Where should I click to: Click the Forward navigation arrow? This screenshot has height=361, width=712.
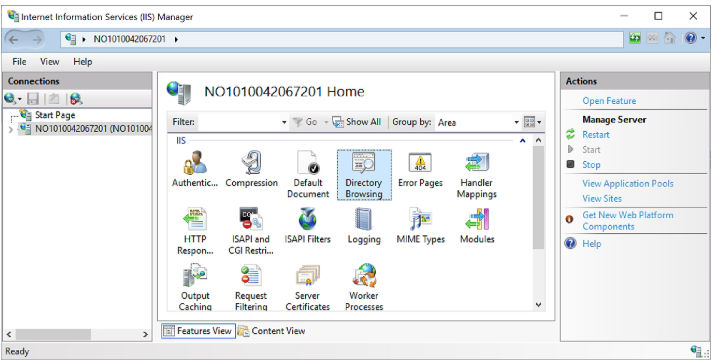click(x=36, y=40)
